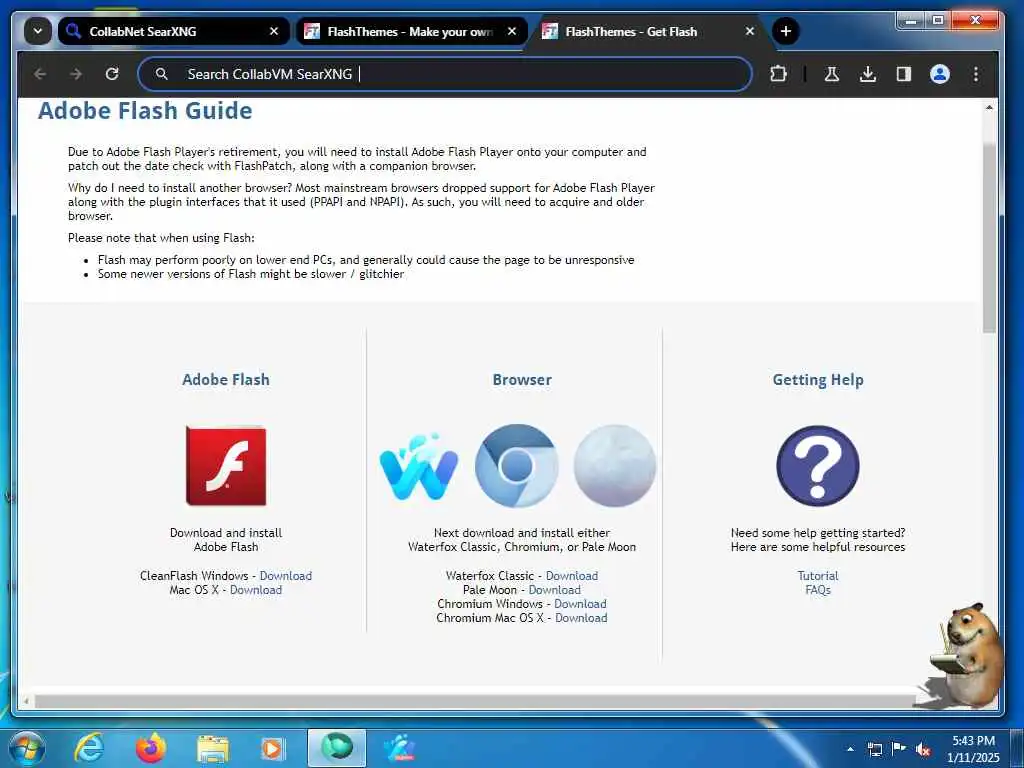
Task: Go back to the previous page
Action: (40, 74)
